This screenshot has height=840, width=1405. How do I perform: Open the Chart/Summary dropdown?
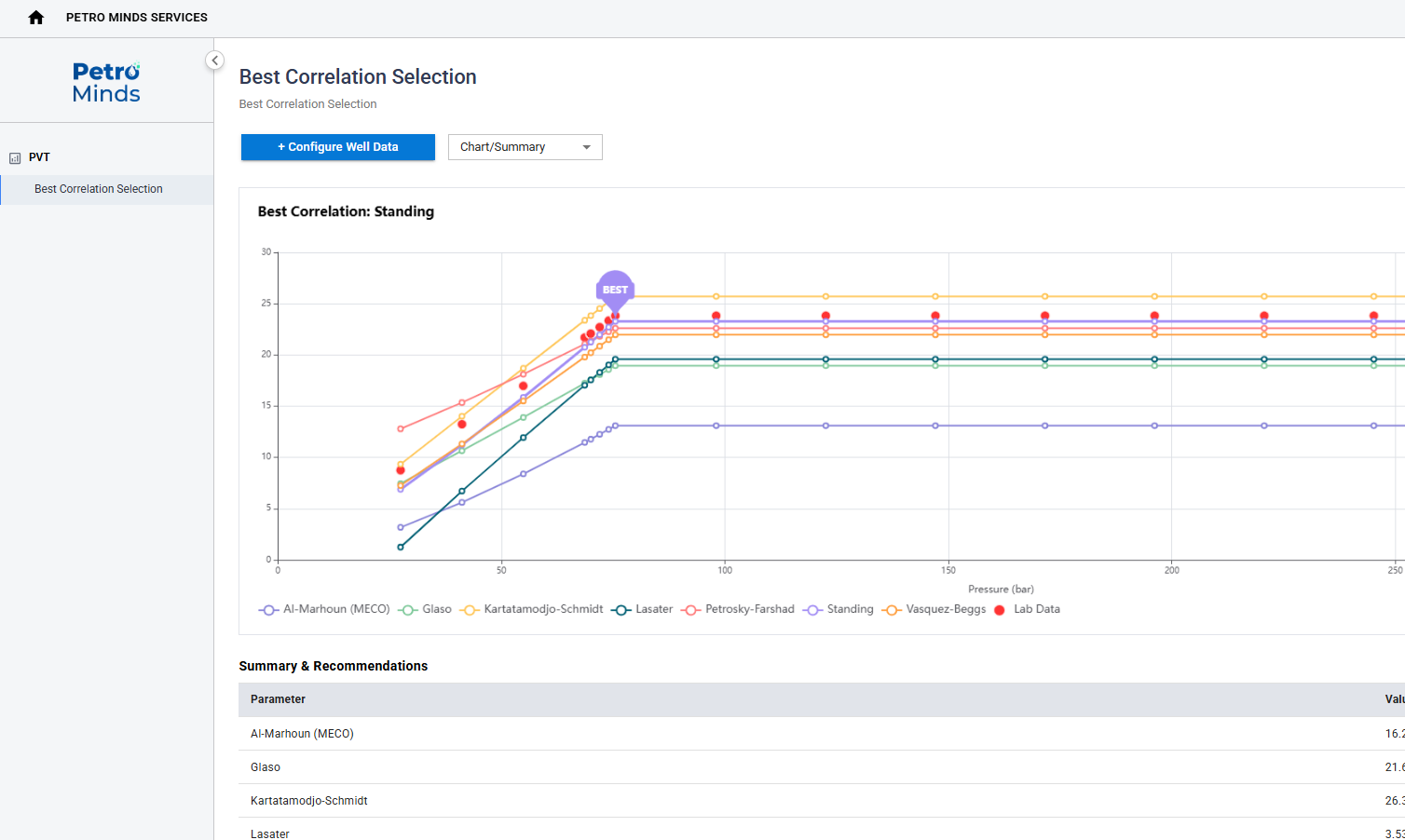[525, 147]
